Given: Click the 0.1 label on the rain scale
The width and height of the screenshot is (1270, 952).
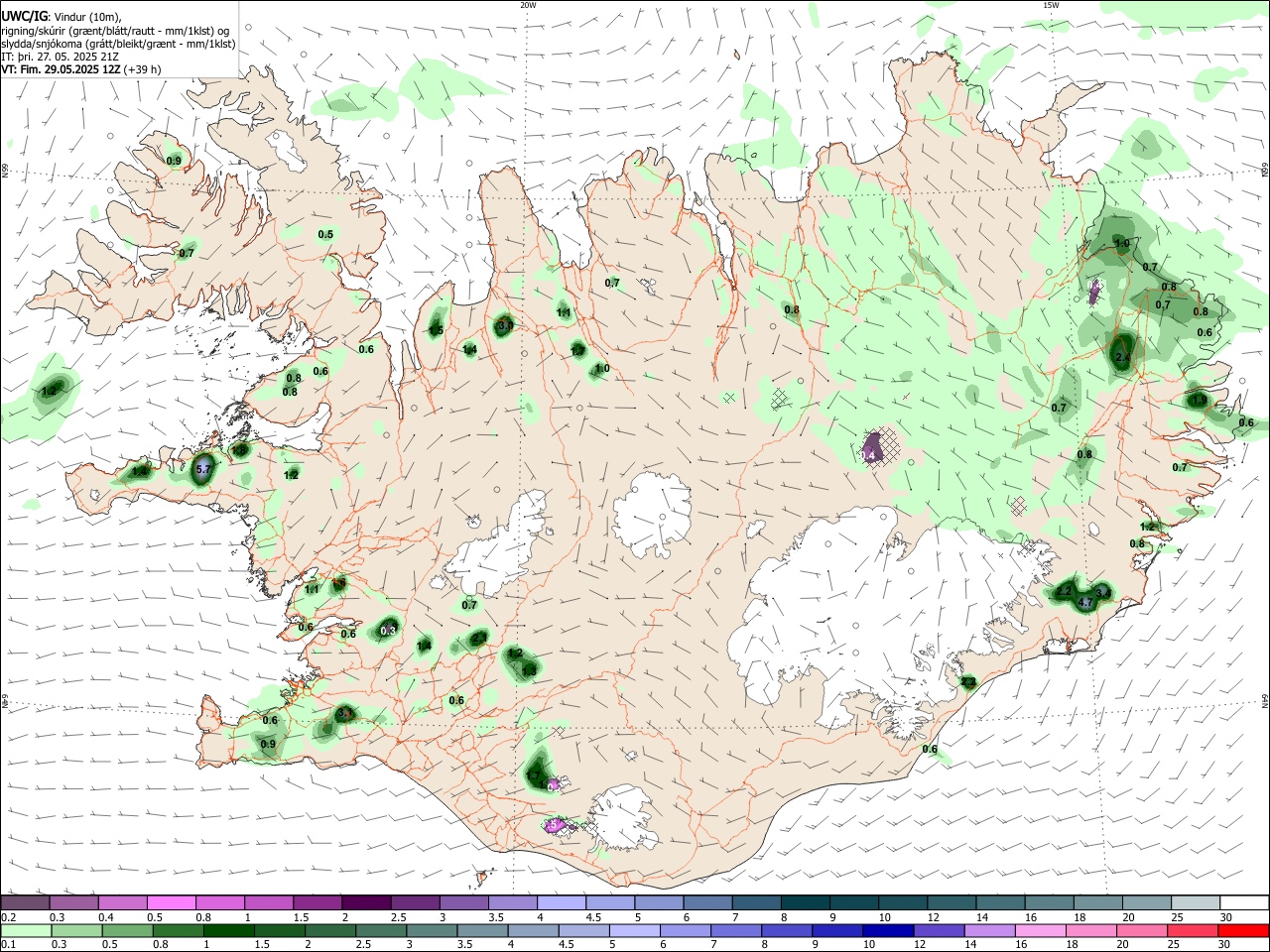Looking at the screenshot, I should tap(8, 945).
